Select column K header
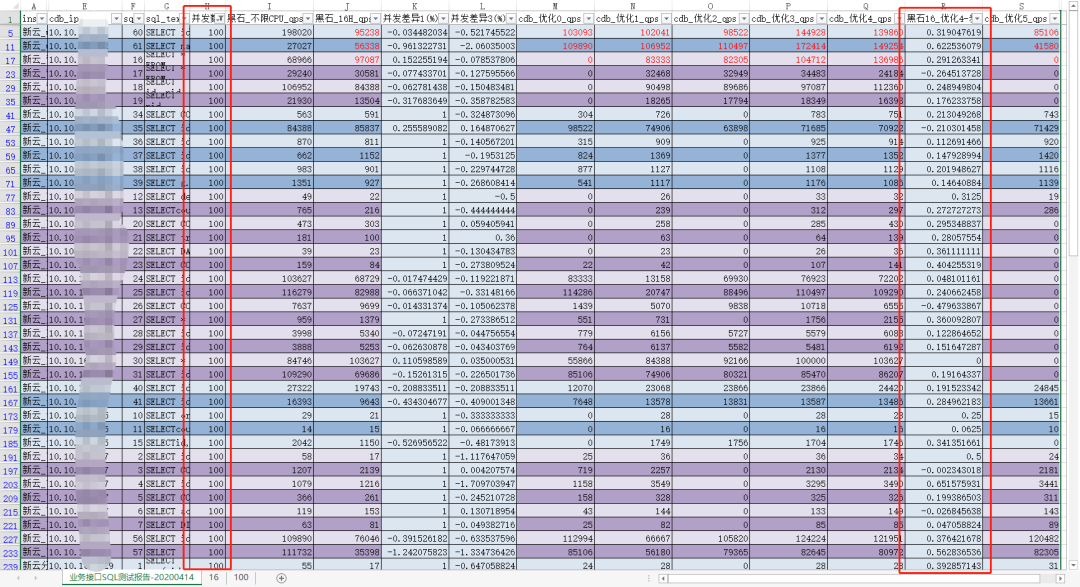 pos(415,6)
